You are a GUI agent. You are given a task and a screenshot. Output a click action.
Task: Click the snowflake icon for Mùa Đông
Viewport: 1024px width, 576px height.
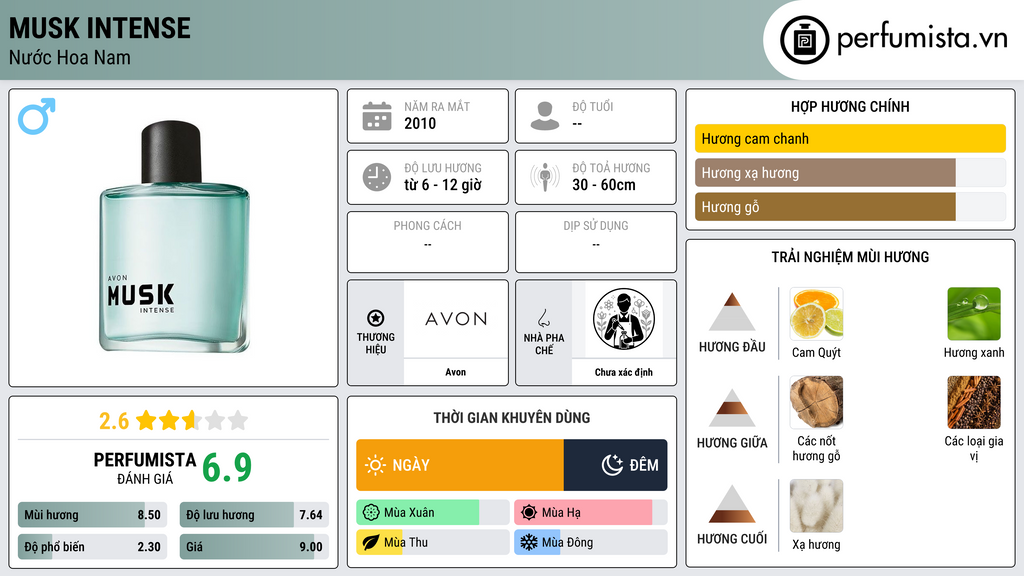(x=528, y=542)
